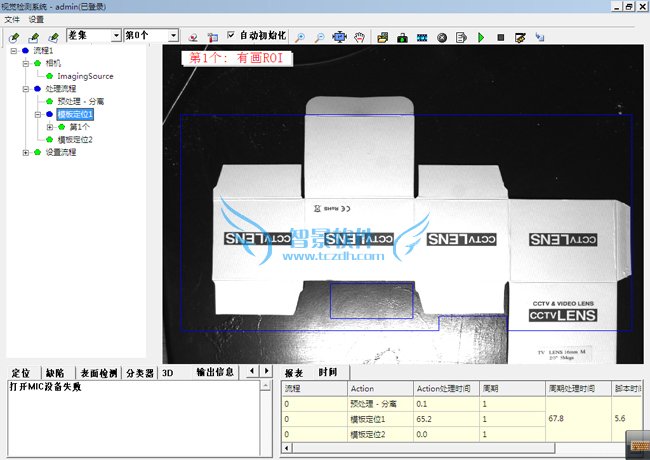Open the 设置 menu
650x460 pixels.
coord(36,19)
